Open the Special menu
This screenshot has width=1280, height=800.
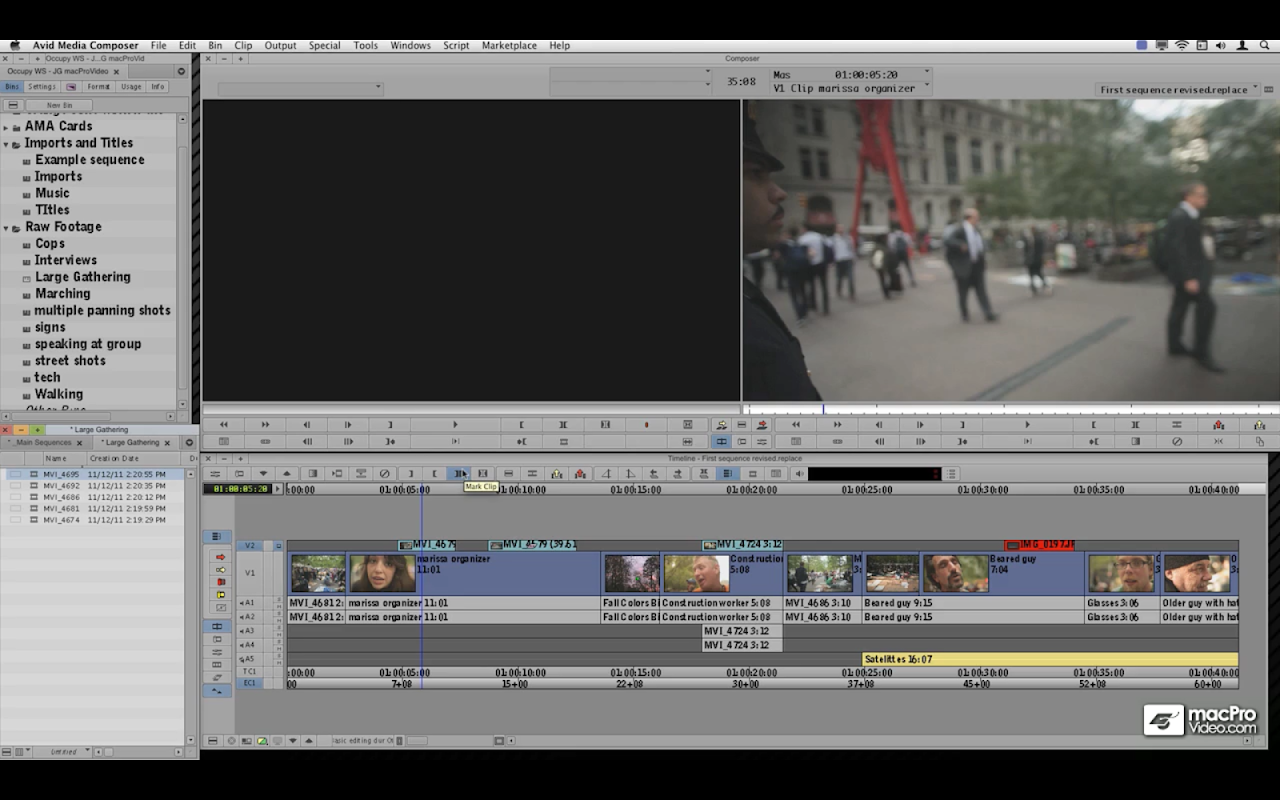pyautogui.click(x=324, y=45)
